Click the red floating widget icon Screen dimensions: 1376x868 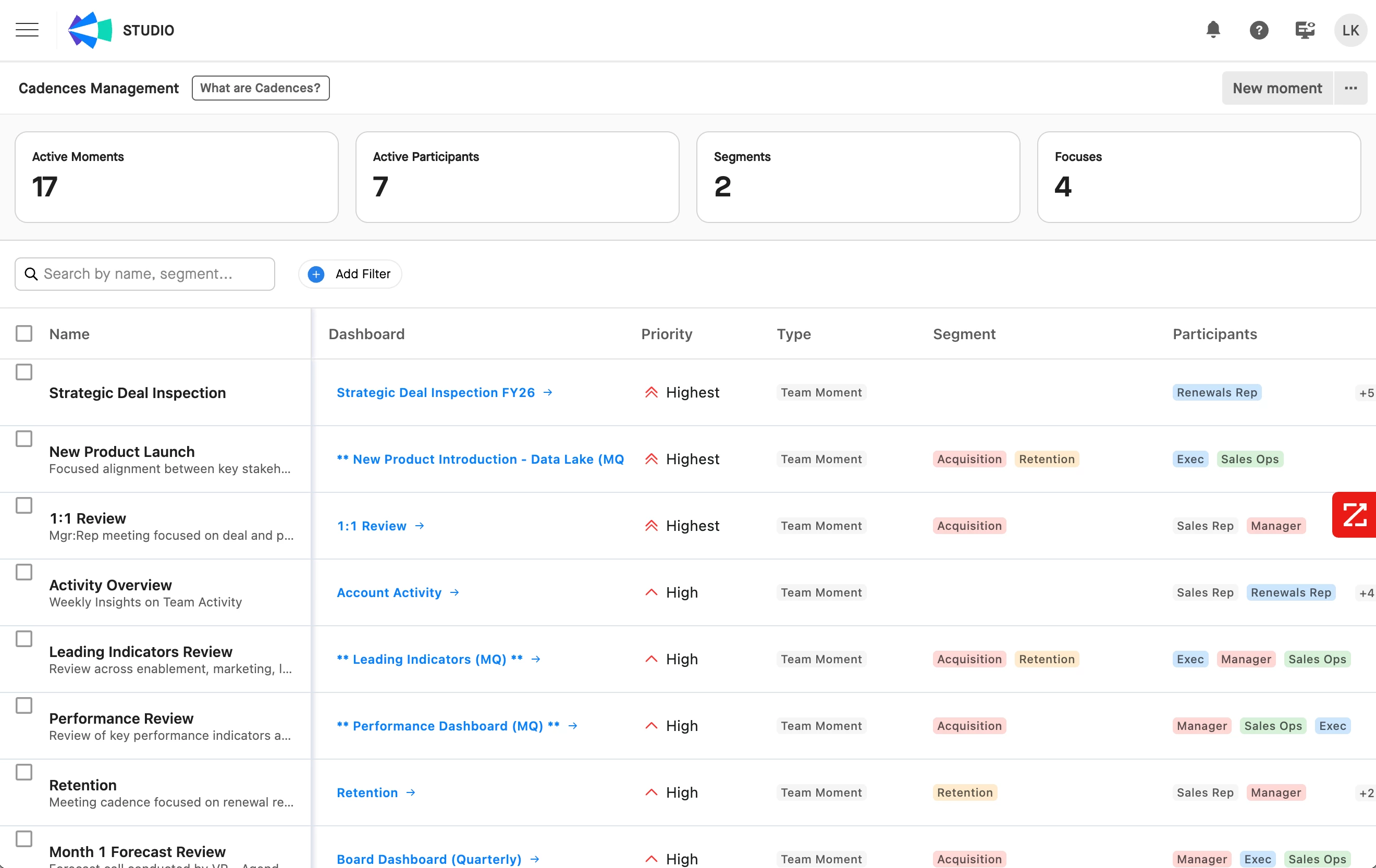[x=1354, y=515]
